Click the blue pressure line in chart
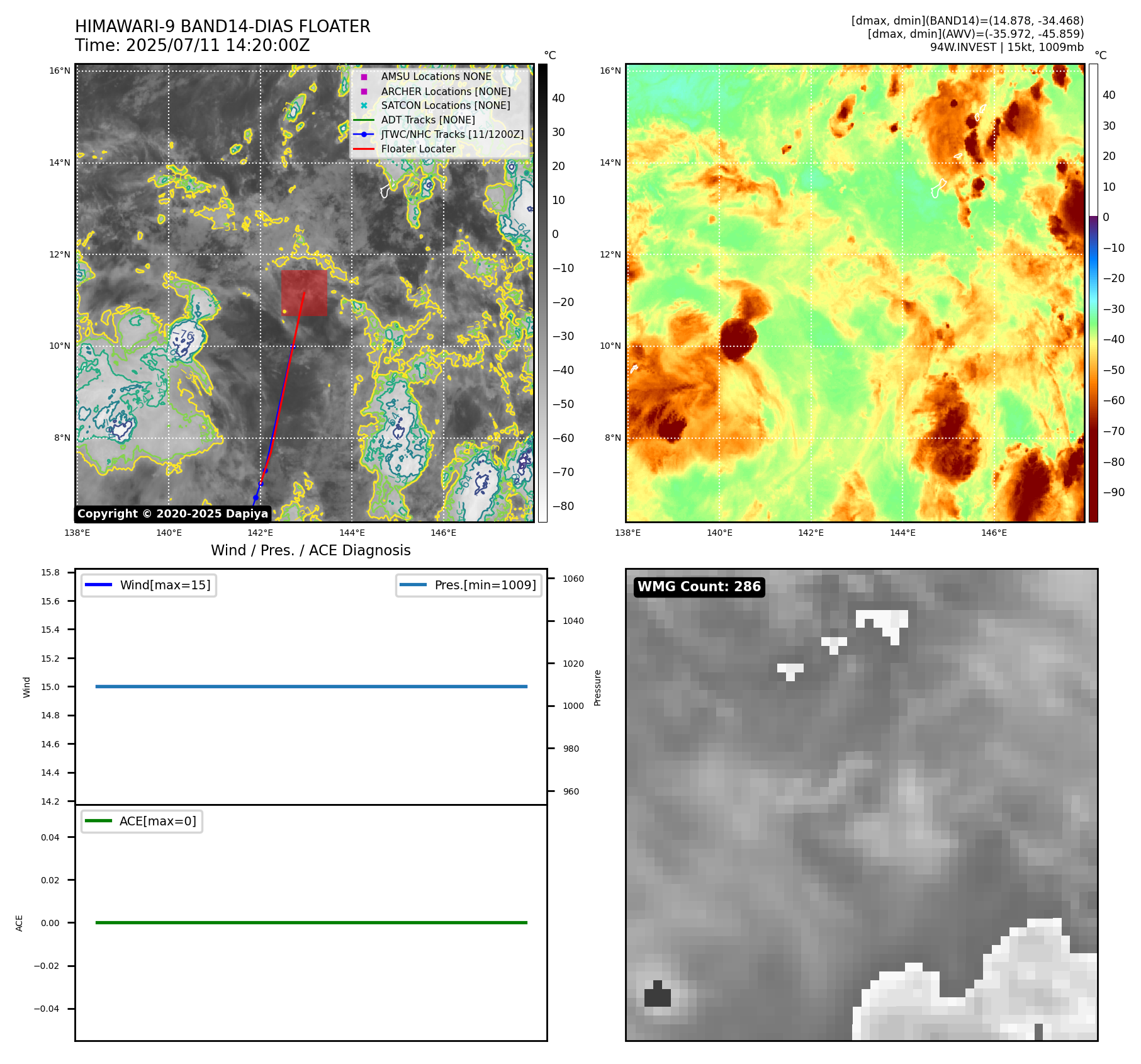1141x1064 pixels. [311, 687]
